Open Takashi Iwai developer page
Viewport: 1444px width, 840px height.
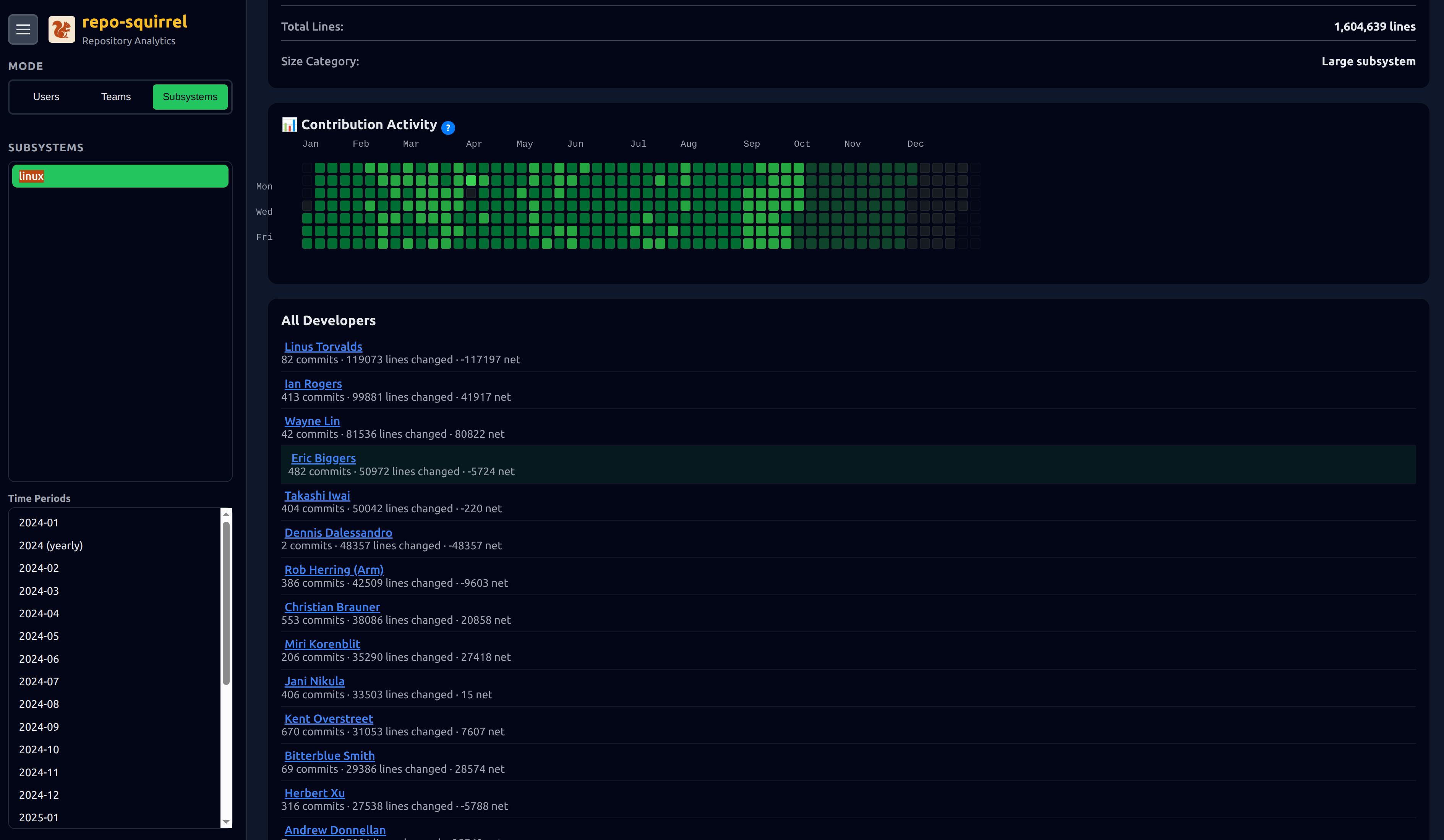(318, 495)
